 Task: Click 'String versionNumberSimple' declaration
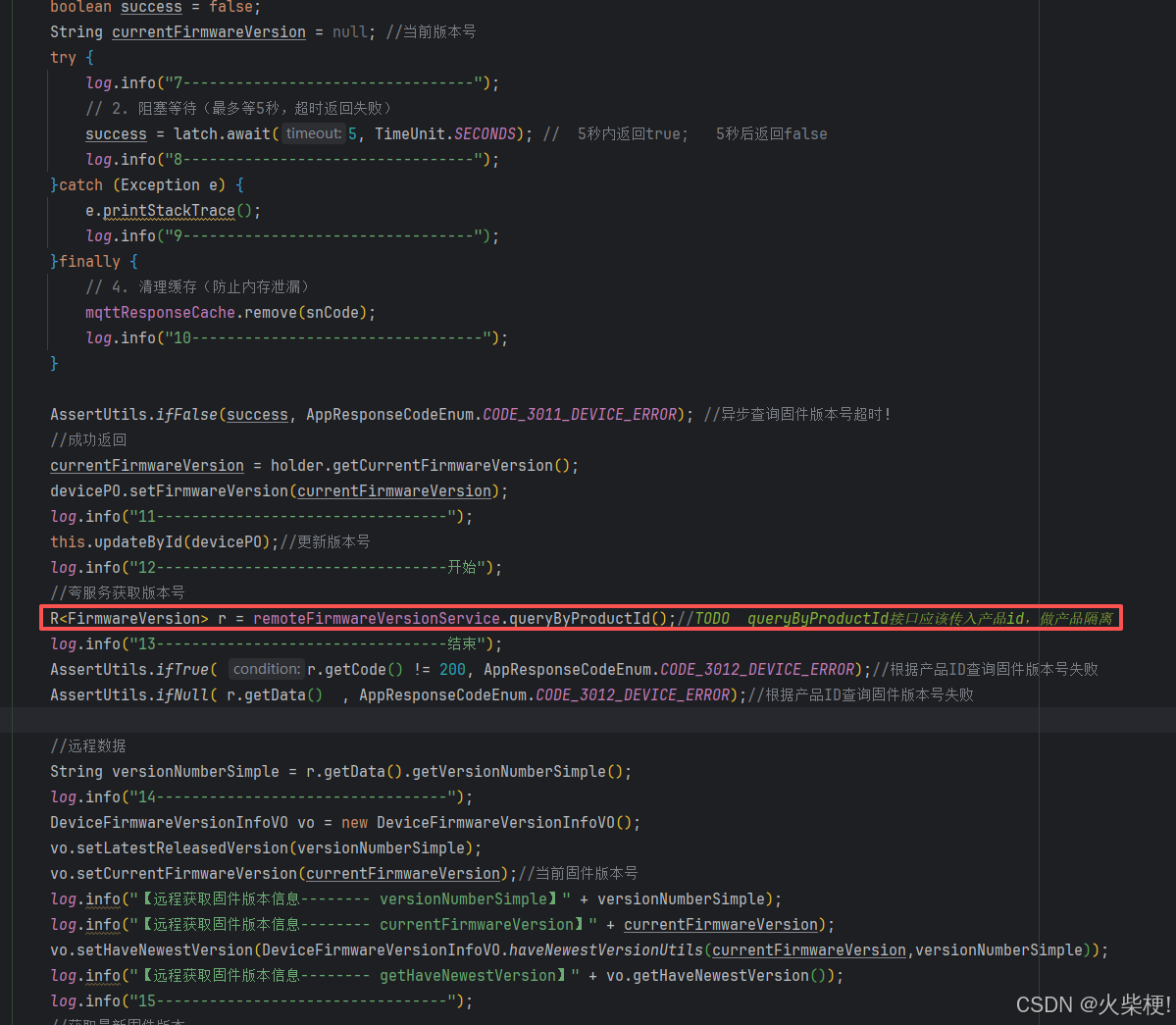click(x=164, y=772)
